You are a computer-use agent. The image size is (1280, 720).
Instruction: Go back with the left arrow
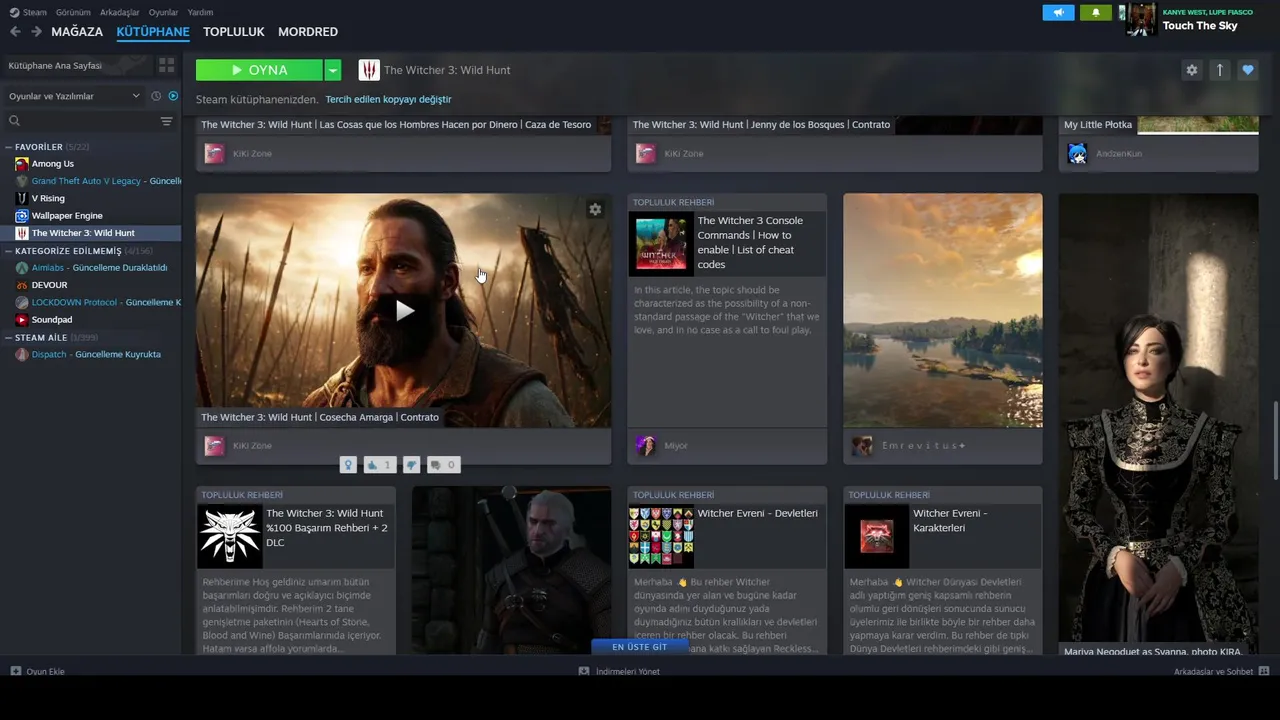click(x=15, y=32)
